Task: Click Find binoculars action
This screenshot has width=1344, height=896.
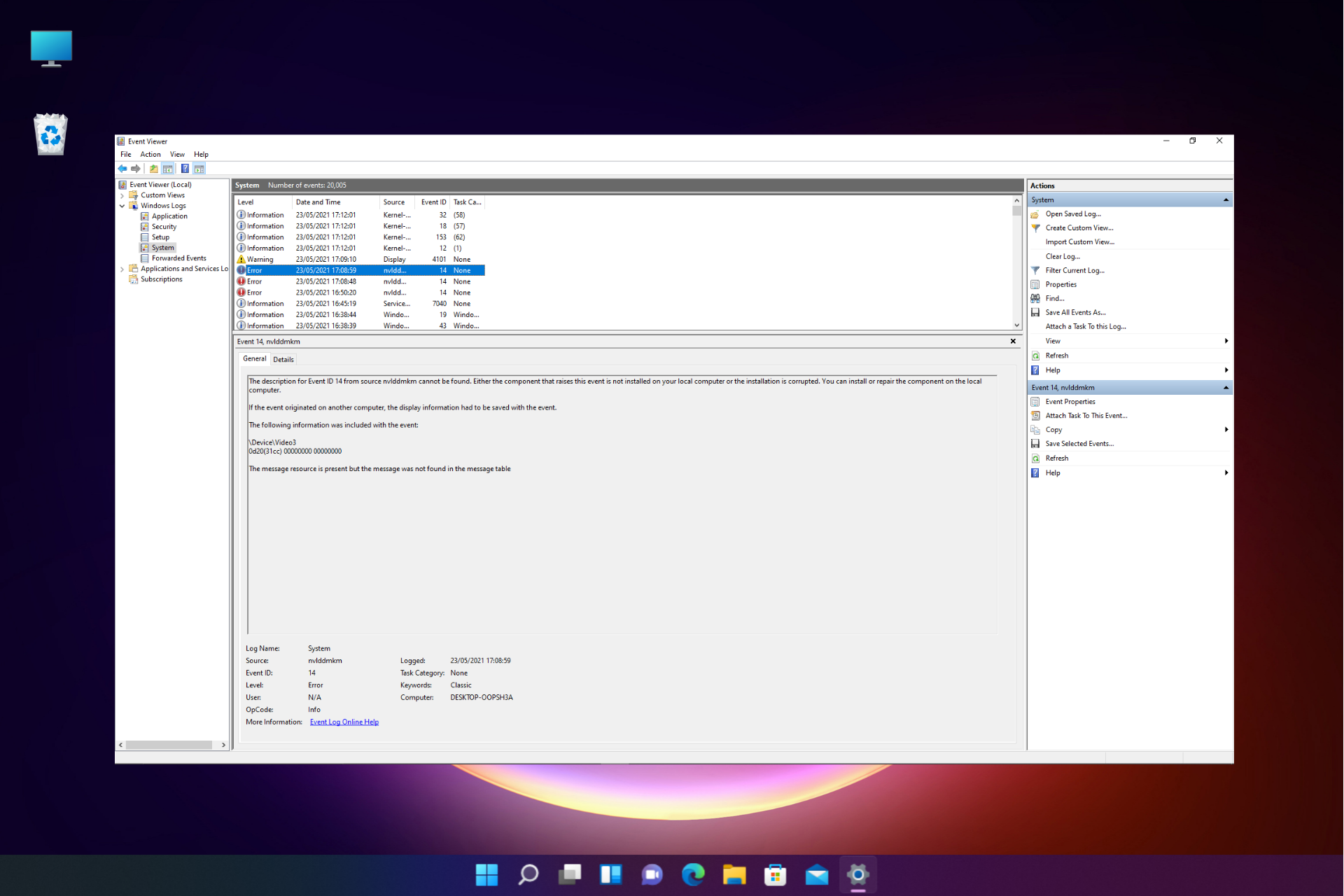Action: click(1054, 298)
